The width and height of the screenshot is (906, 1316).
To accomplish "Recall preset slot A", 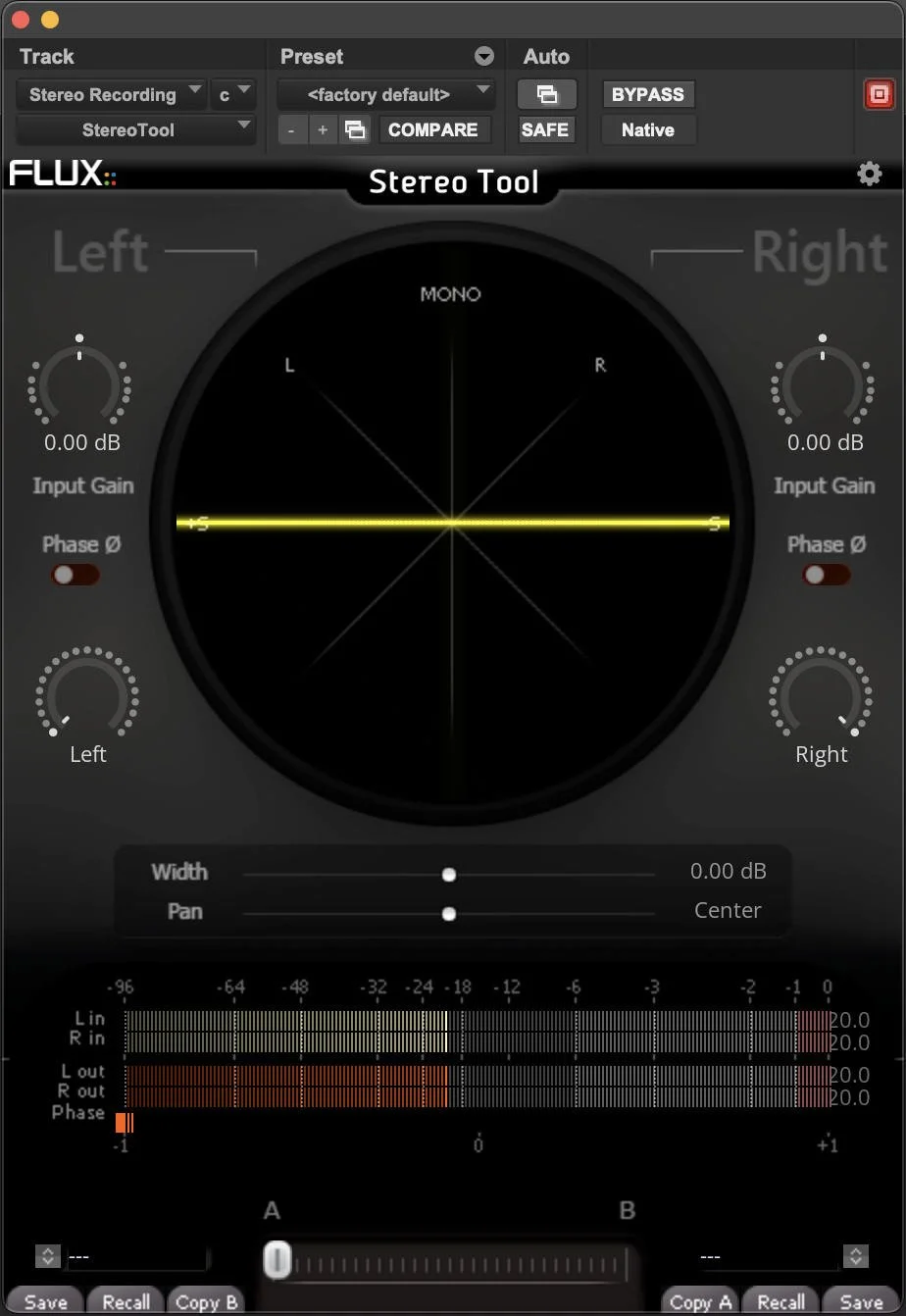I will coord(126,1301).
